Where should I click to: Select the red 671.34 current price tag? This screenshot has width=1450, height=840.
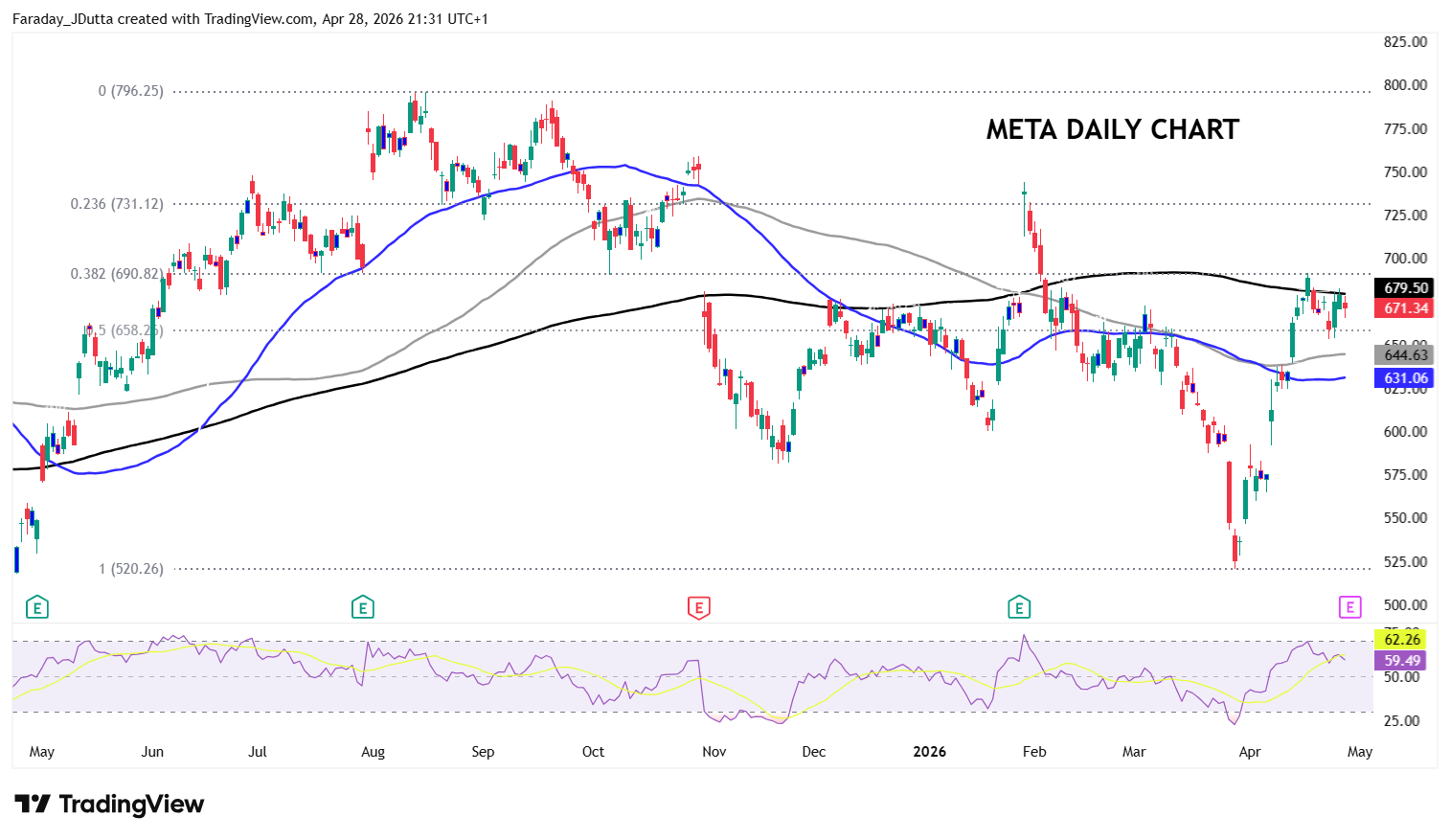click(x=1404, y=308)
